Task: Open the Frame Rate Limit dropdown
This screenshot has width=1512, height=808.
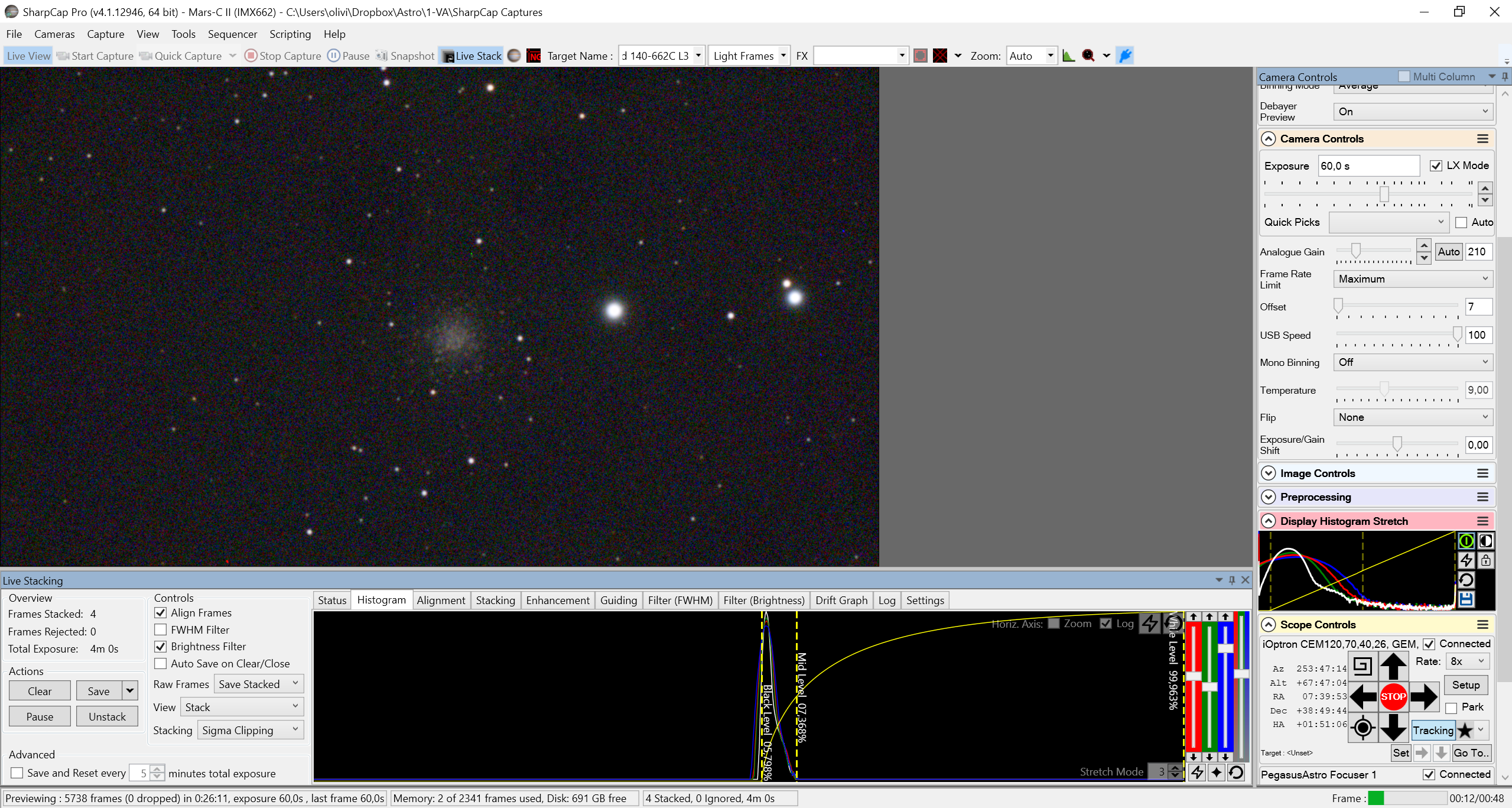Action: pyautogui.click(x=1413, y=278)
